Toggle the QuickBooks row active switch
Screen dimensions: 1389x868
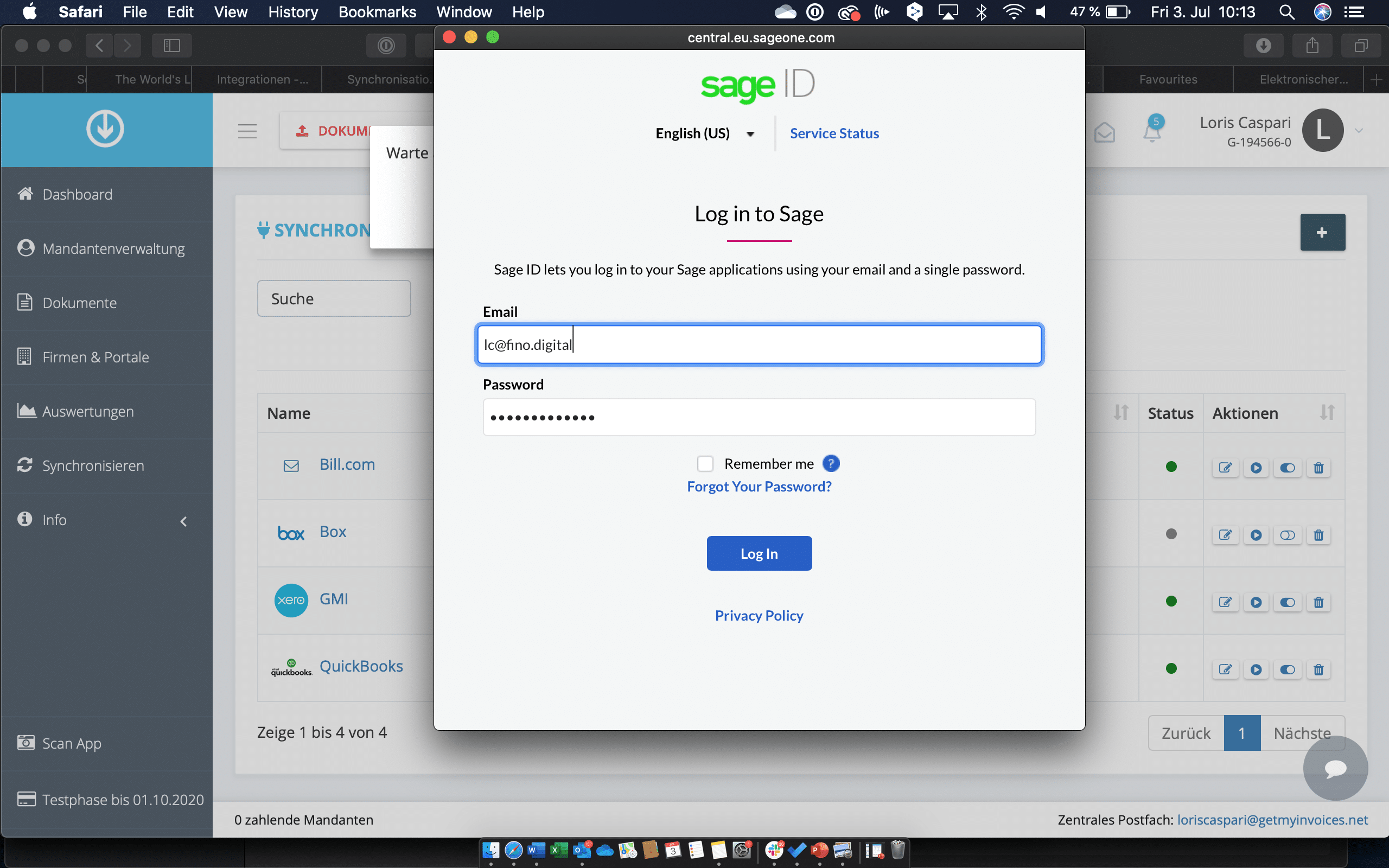click(1288, 669)
